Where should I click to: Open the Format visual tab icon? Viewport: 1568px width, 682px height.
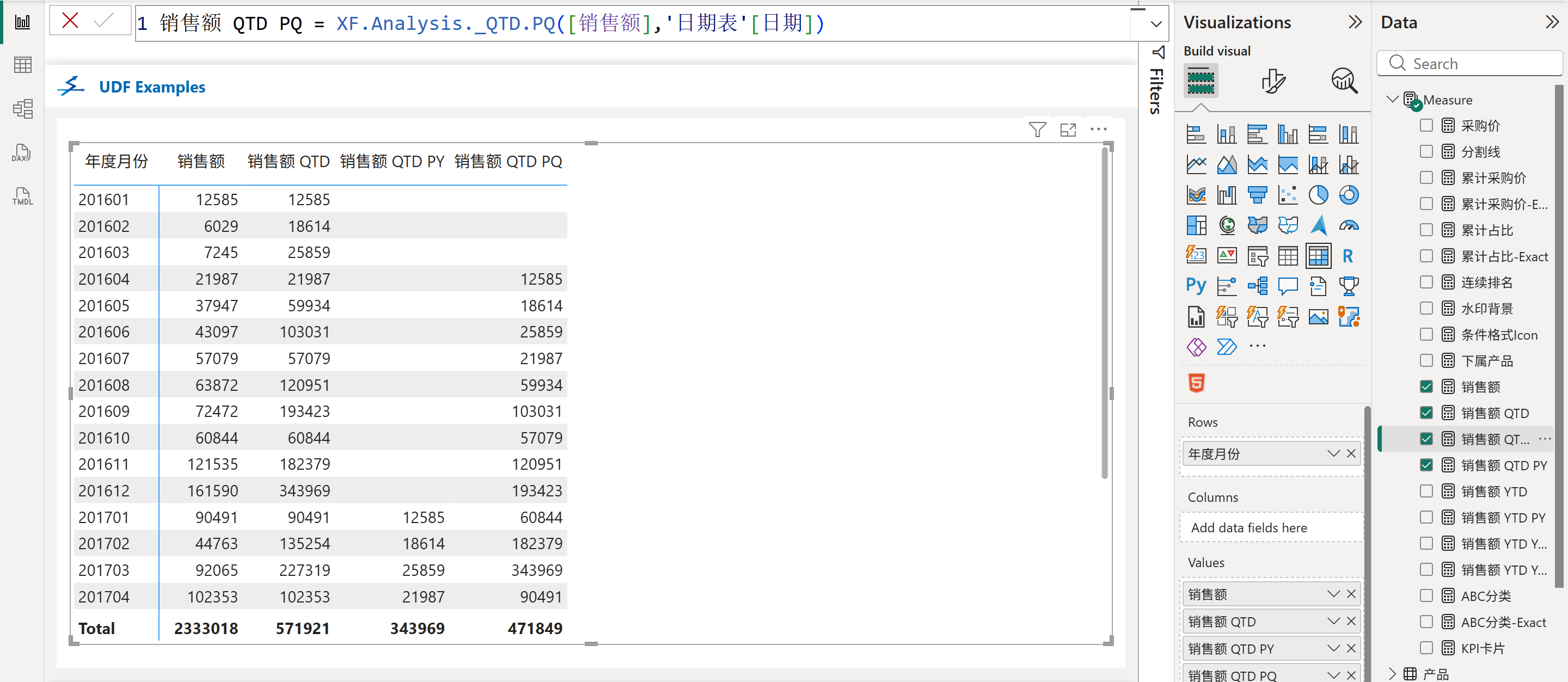pos(1273,81)
